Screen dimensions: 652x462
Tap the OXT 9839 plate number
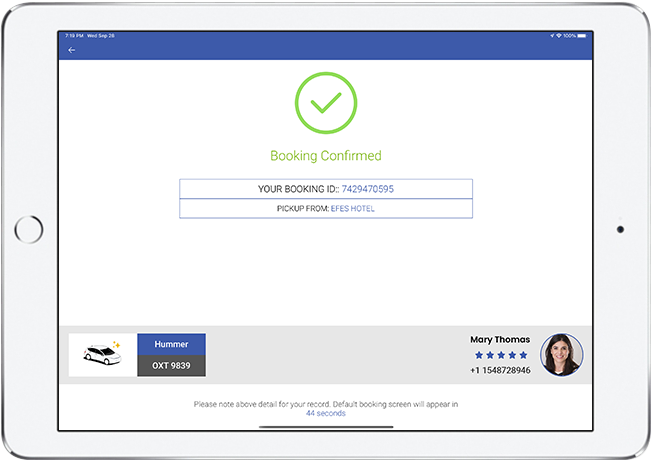coord(171,366)
